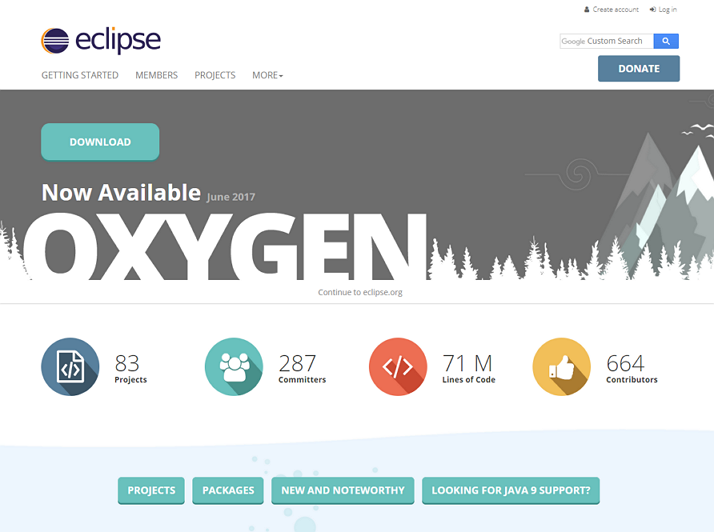Open the MEMBERS menu item
The width and height of the screenshot is (714, 532).
(x=156, y=75)
